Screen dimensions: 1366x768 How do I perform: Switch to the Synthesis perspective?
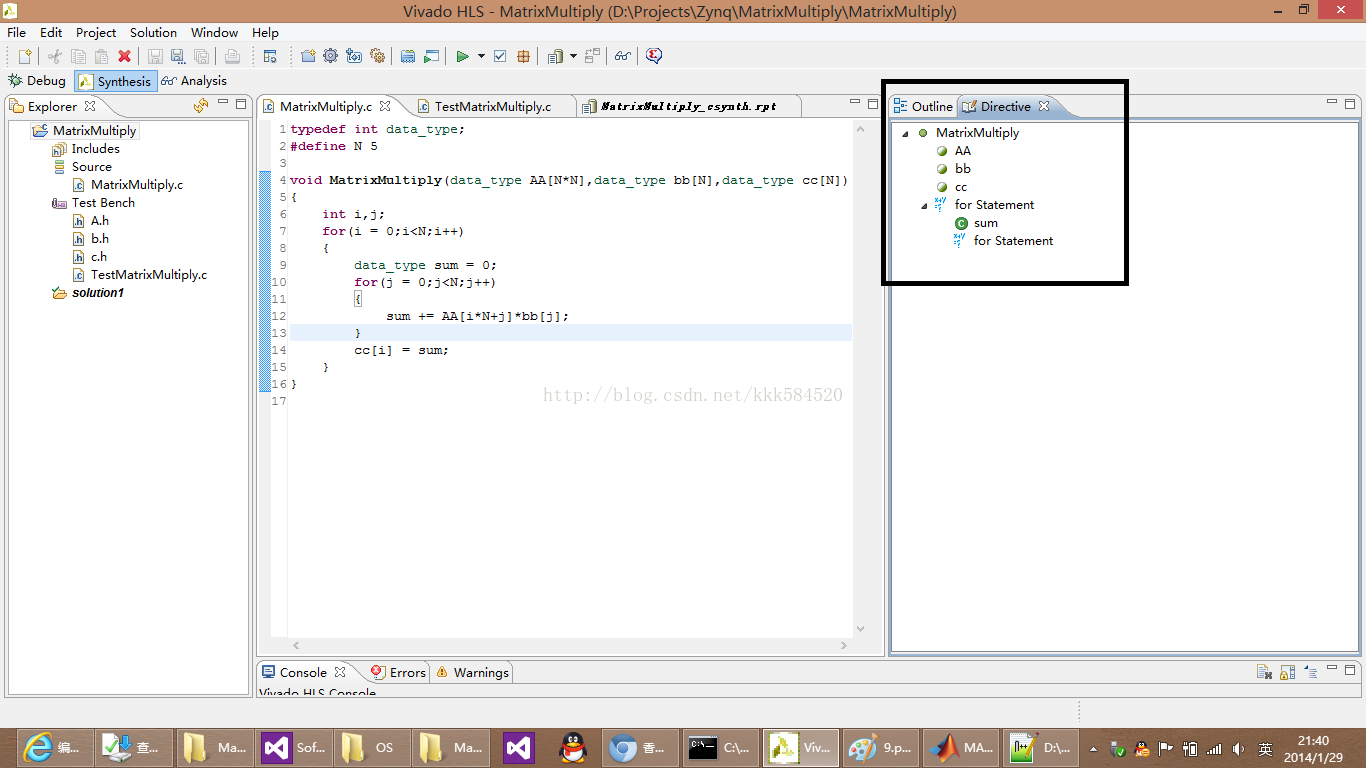tap(115, 81)
